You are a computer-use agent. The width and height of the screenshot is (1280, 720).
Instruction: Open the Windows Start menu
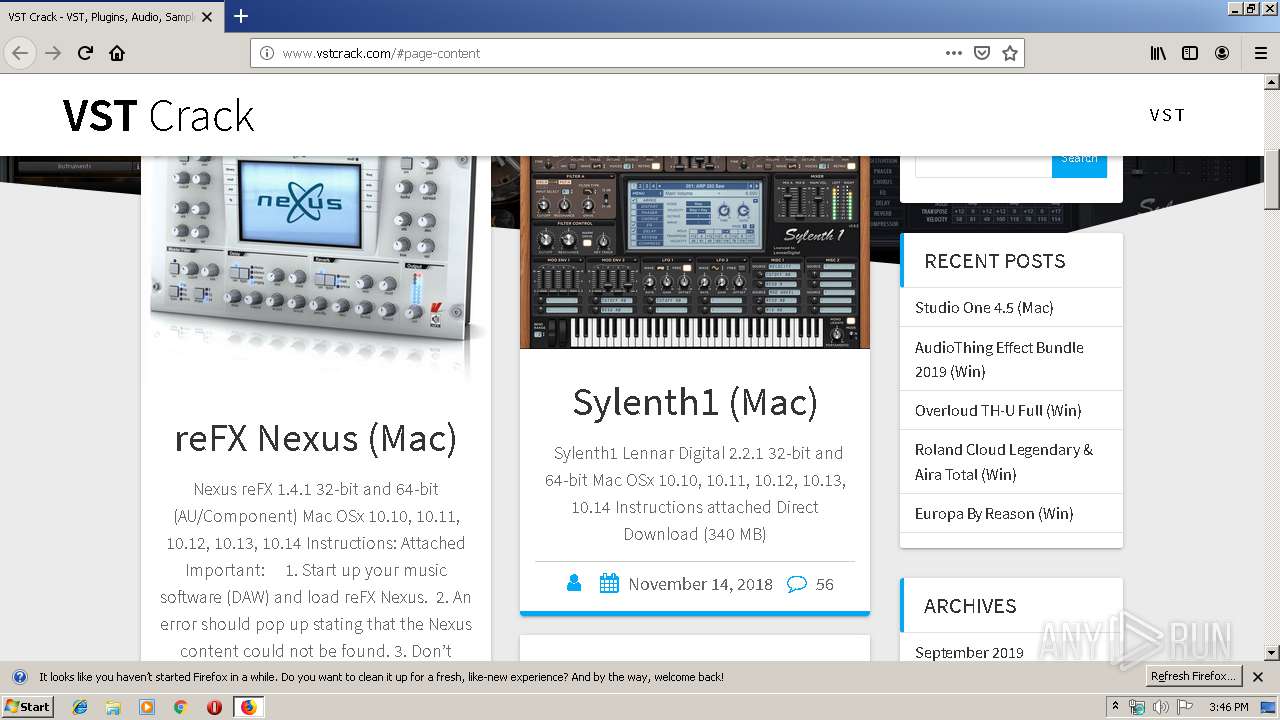click(x=27, y=707)
